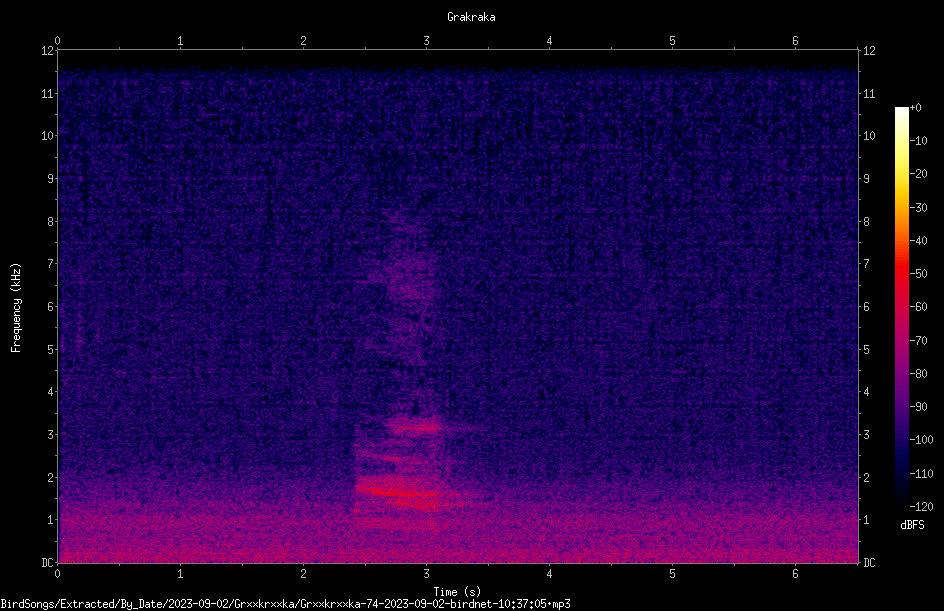Click the Time (s) axis label
The height and width of the screenshot is (611, 944).
click(457, 592)
